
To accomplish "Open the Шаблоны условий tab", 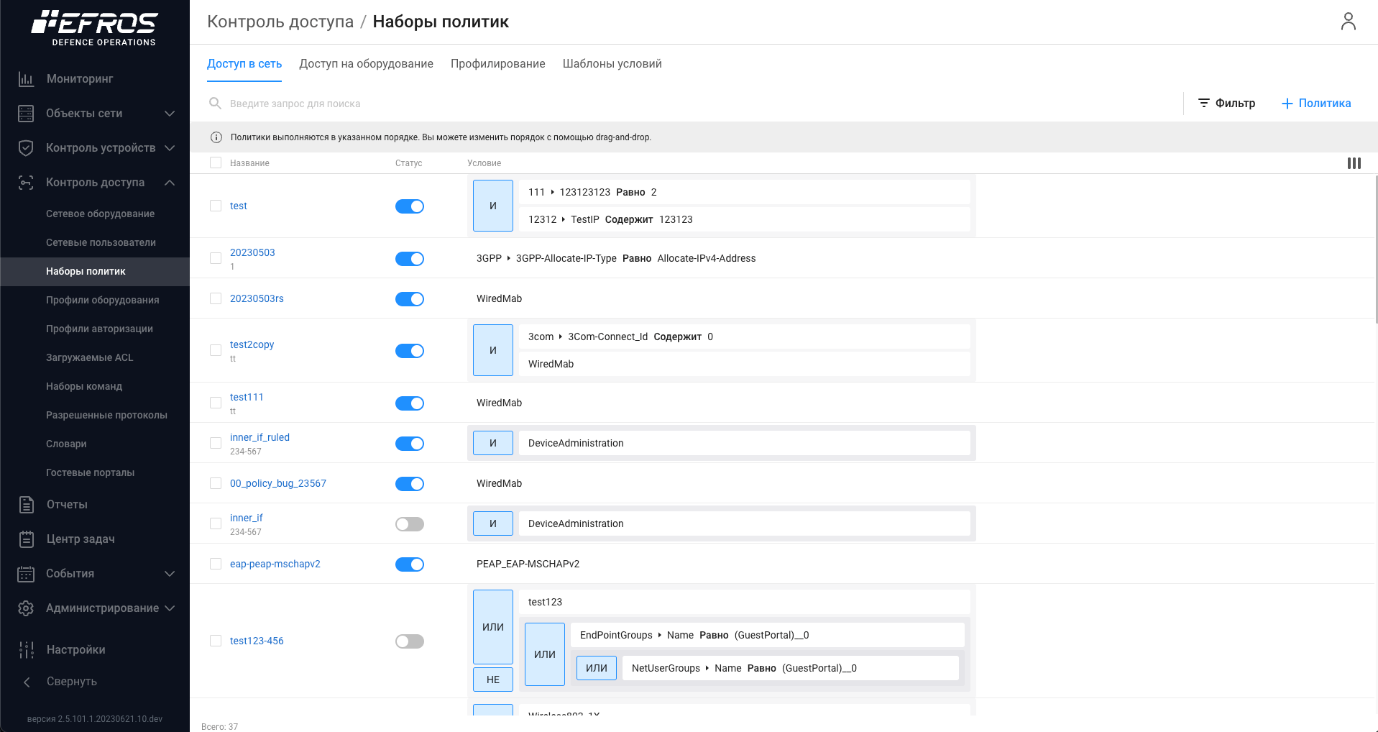I will coord(612,64).
